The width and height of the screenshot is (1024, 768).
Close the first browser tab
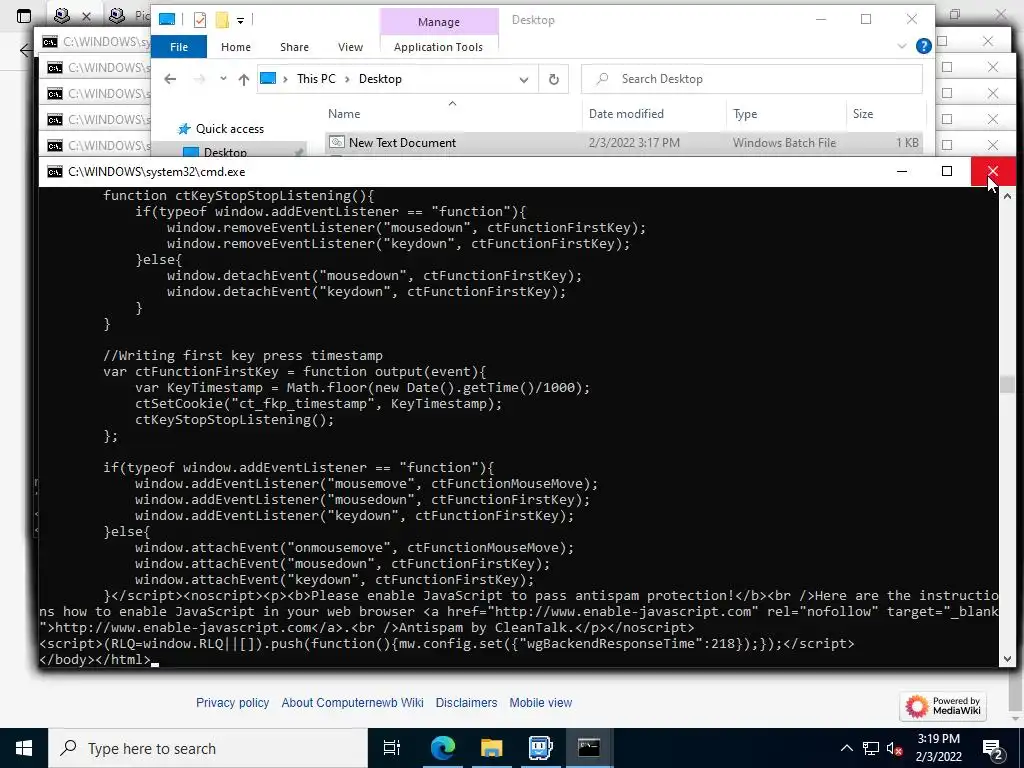point(86,16)
